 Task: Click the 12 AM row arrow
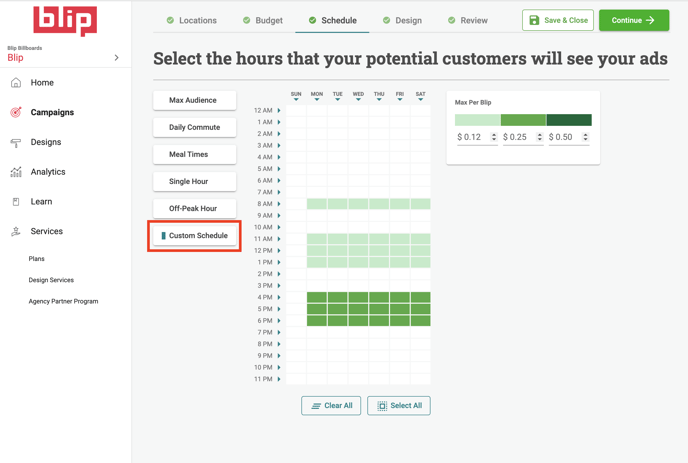(279, 111)
